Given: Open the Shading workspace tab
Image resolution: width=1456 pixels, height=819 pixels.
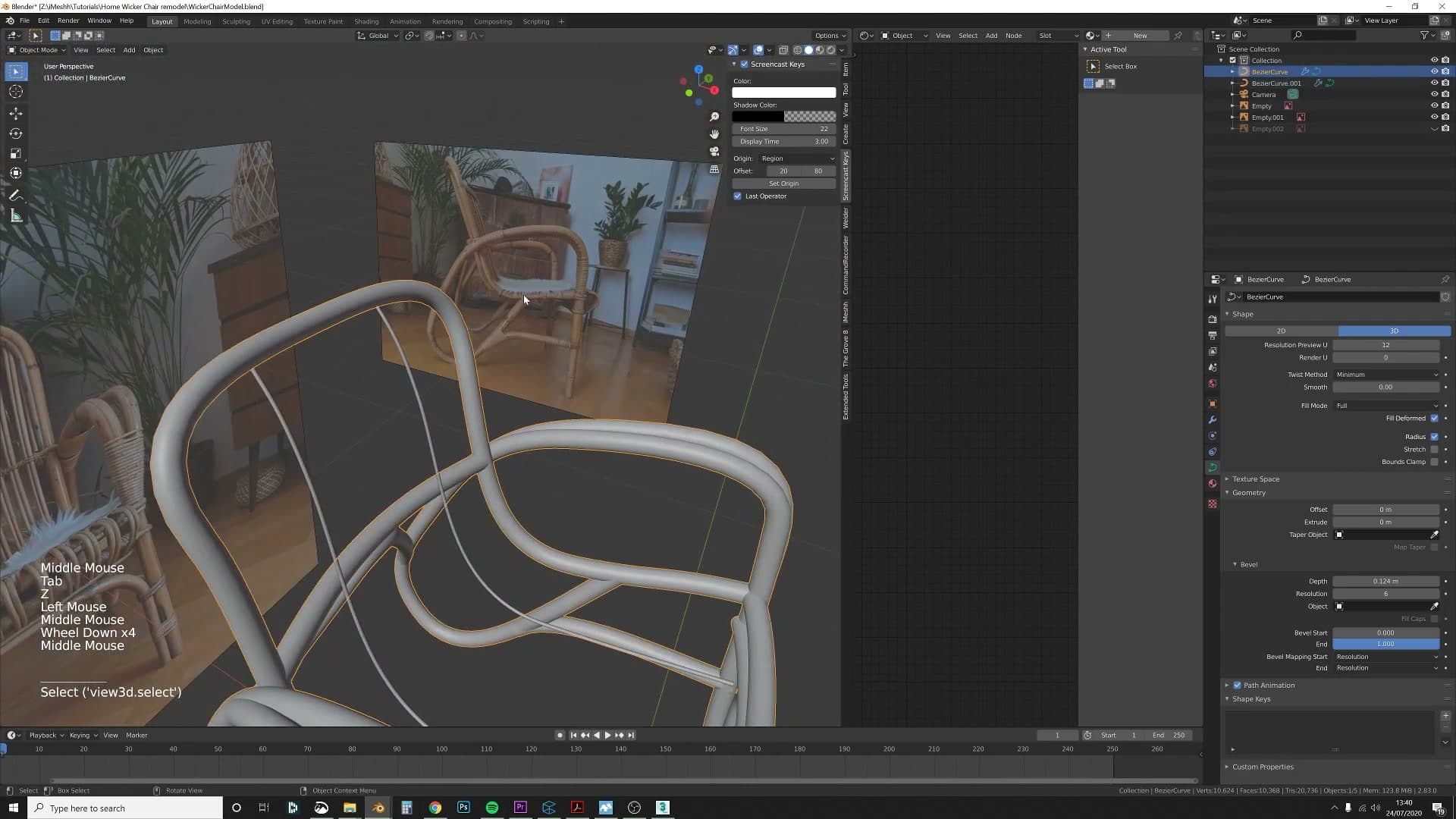Looking at the screenshot, I should click(366, 21).
